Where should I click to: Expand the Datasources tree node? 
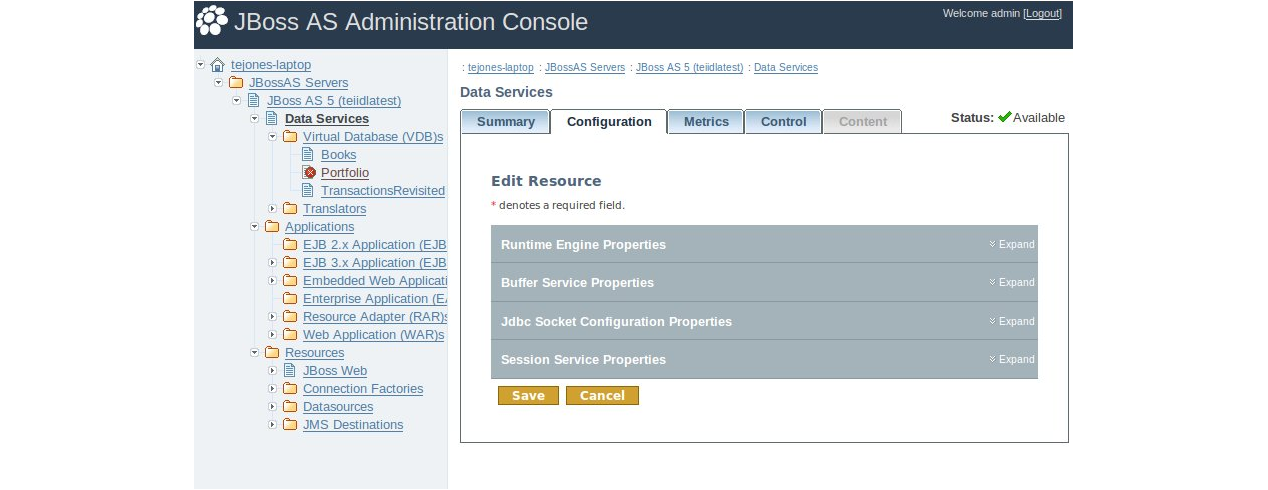272,407
